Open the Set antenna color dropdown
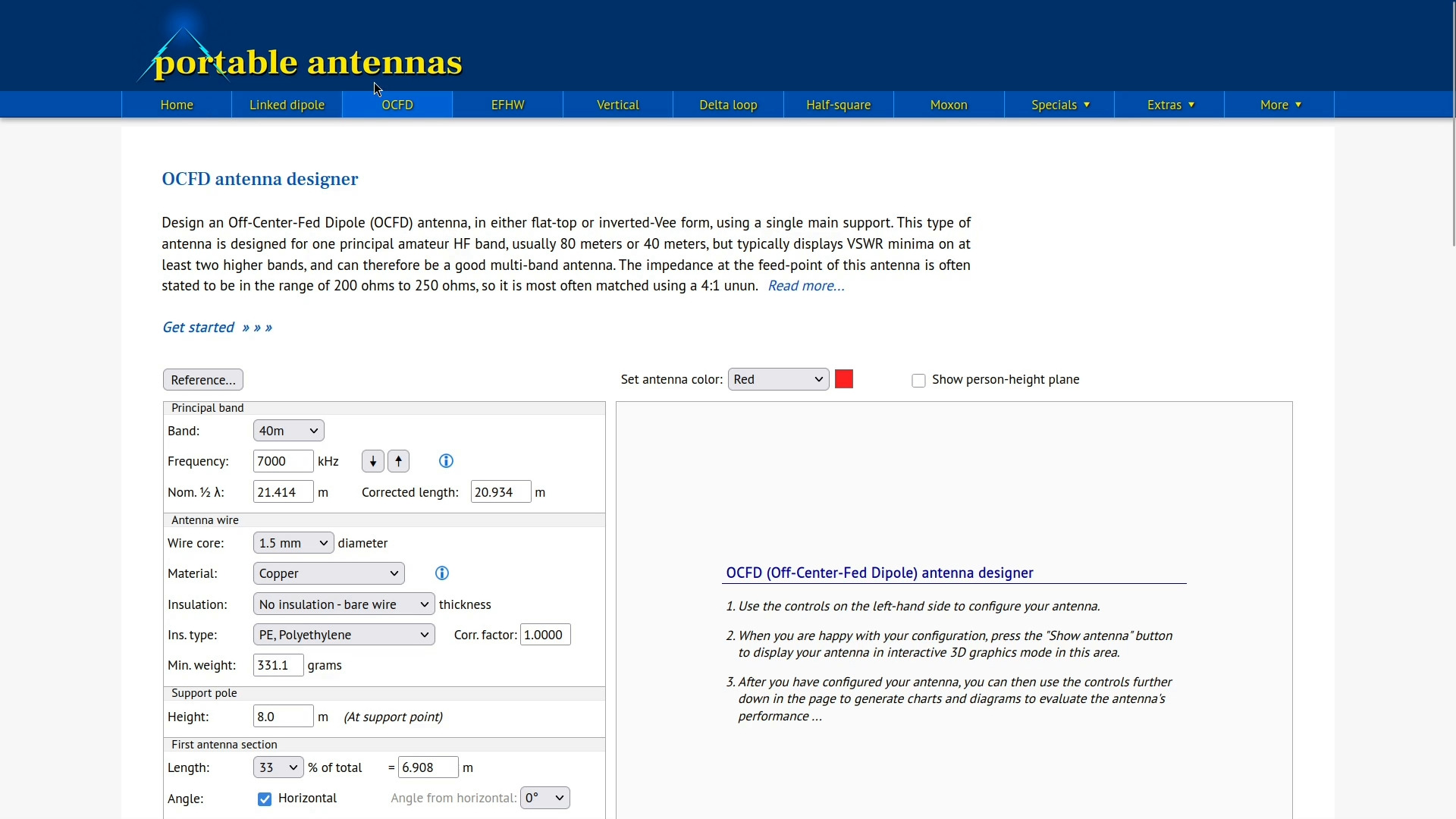1456x819 pixels. (778, 379)
